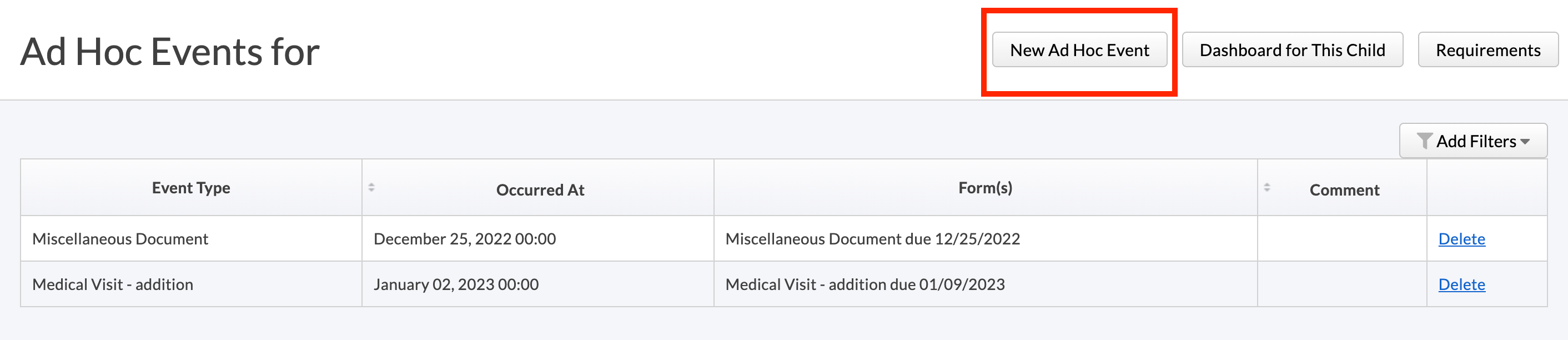Click the Occurred At header text

(x=540, y=190)
